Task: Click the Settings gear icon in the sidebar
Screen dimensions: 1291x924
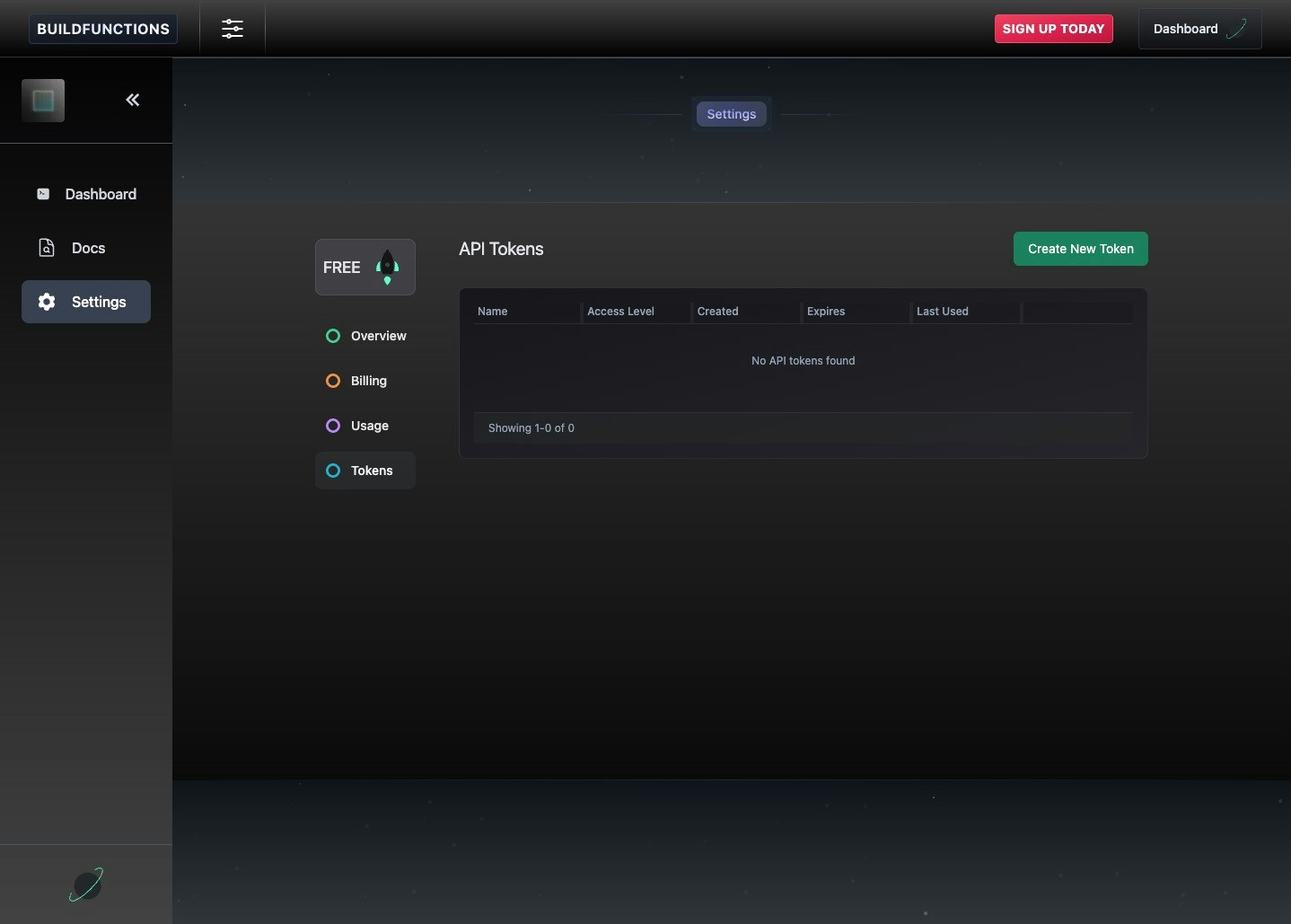Action: click(46, 303)
